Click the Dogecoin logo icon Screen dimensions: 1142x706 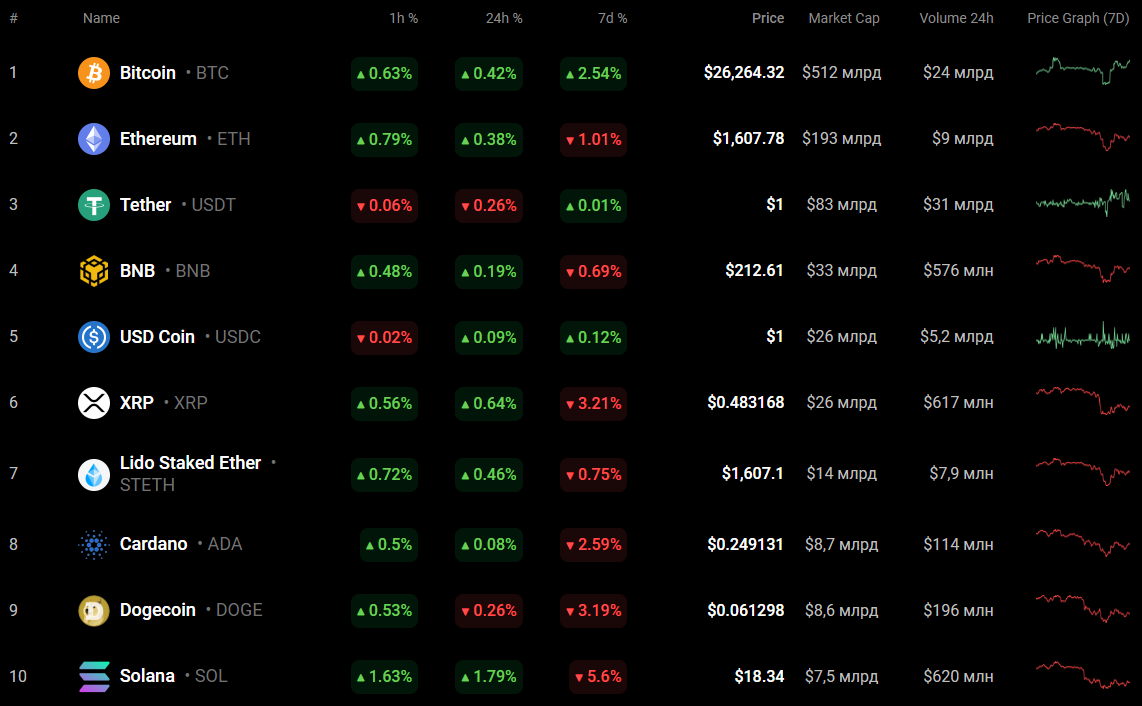pyautogui.click(x=94, y=610)
